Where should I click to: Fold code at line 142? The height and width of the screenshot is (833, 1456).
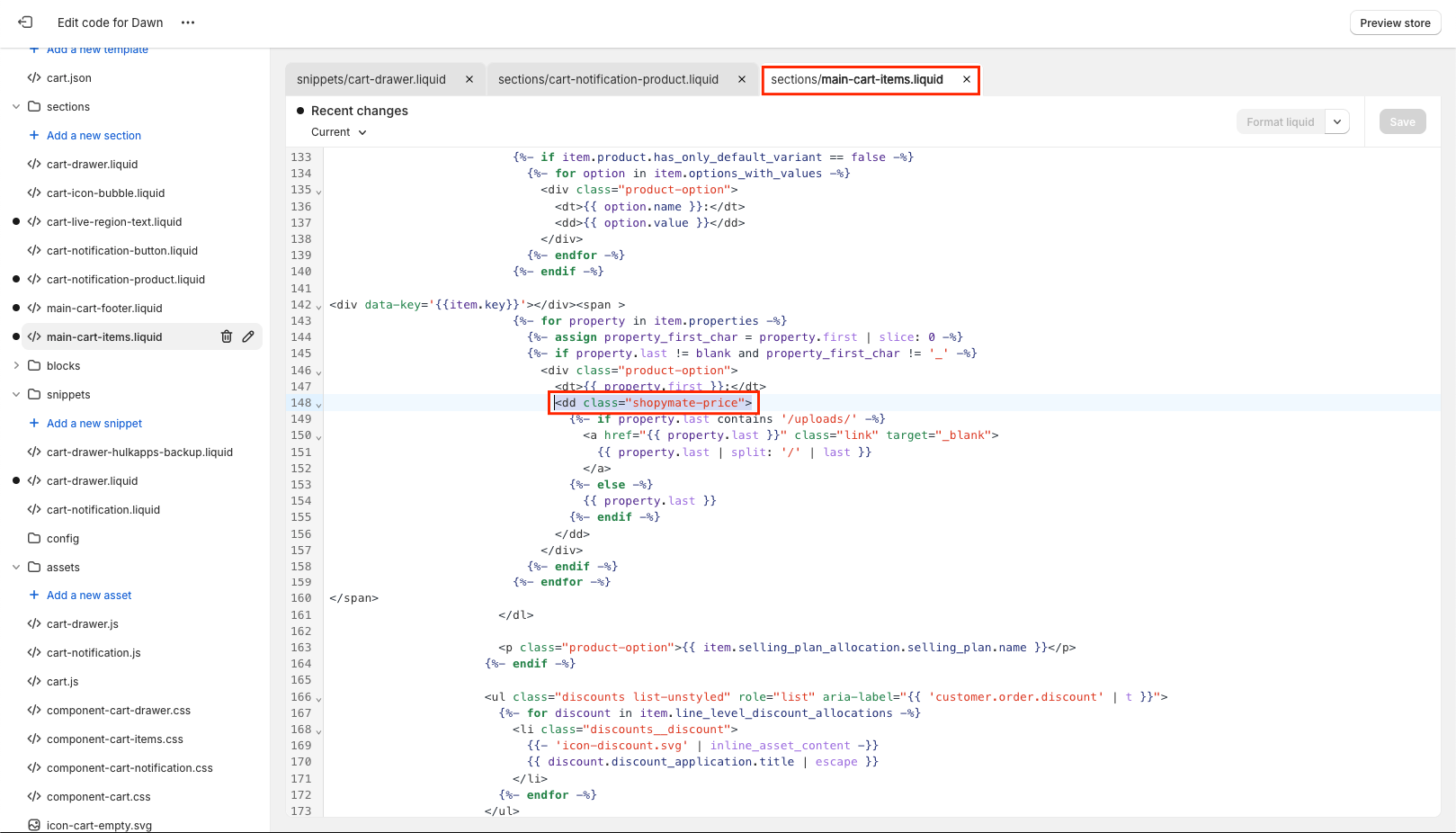[318, 307]
